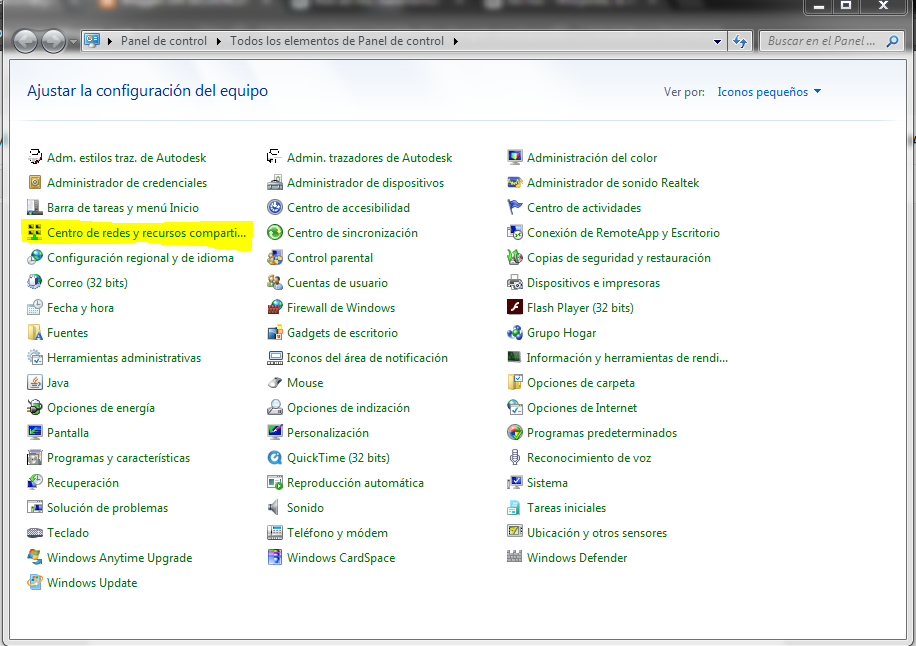916x646 pixels.
Task: Open Control parental link
Action: (x=329, y=258)
